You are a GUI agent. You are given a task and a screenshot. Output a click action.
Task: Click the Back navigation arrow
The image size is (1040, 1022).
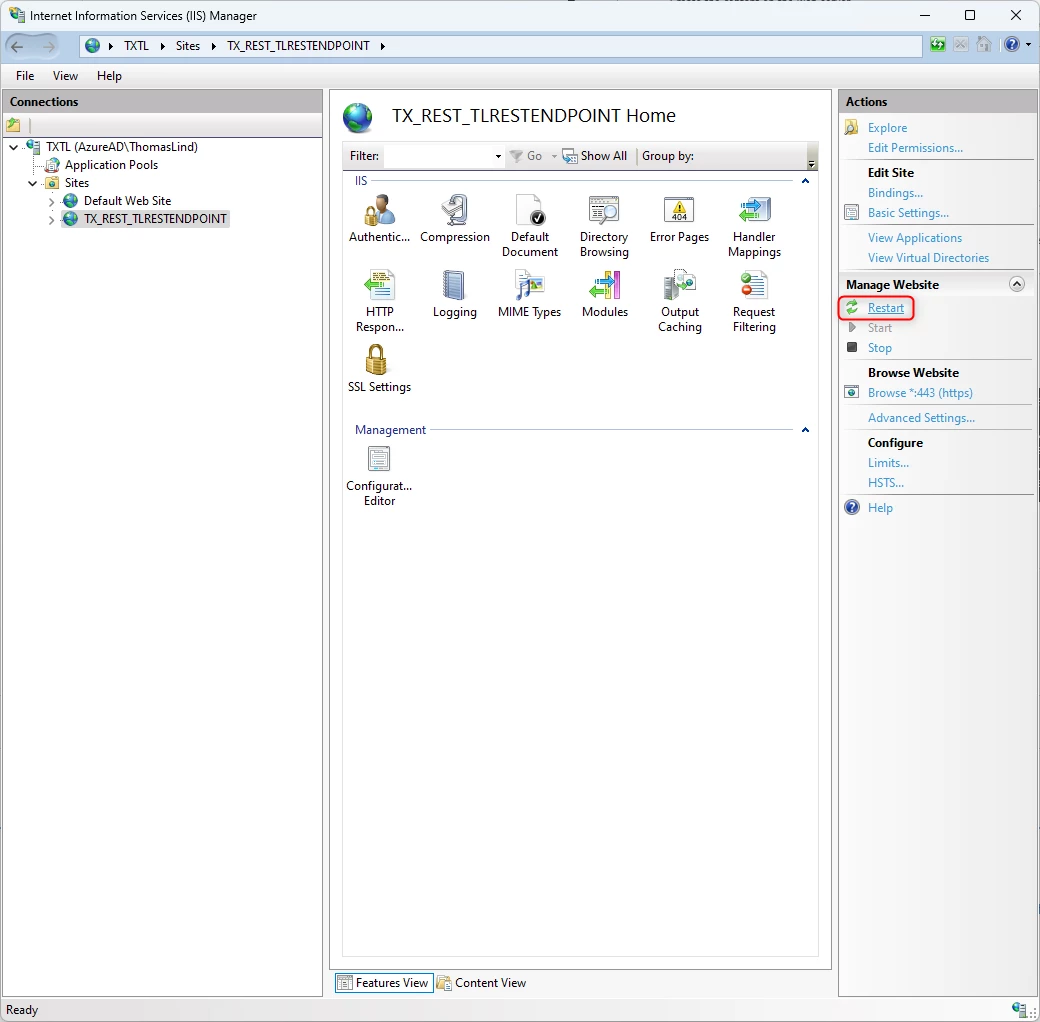pyautogui.click(x=18, y=46)
